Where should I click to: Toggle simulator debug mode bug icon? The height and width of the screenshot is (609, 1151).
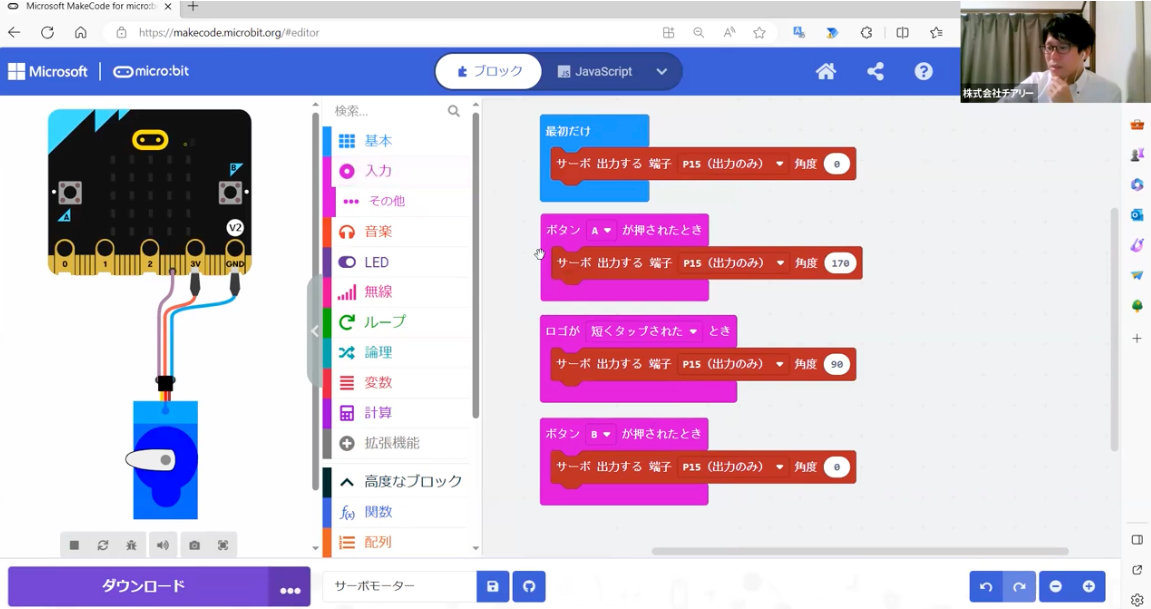tap(131, 545)
